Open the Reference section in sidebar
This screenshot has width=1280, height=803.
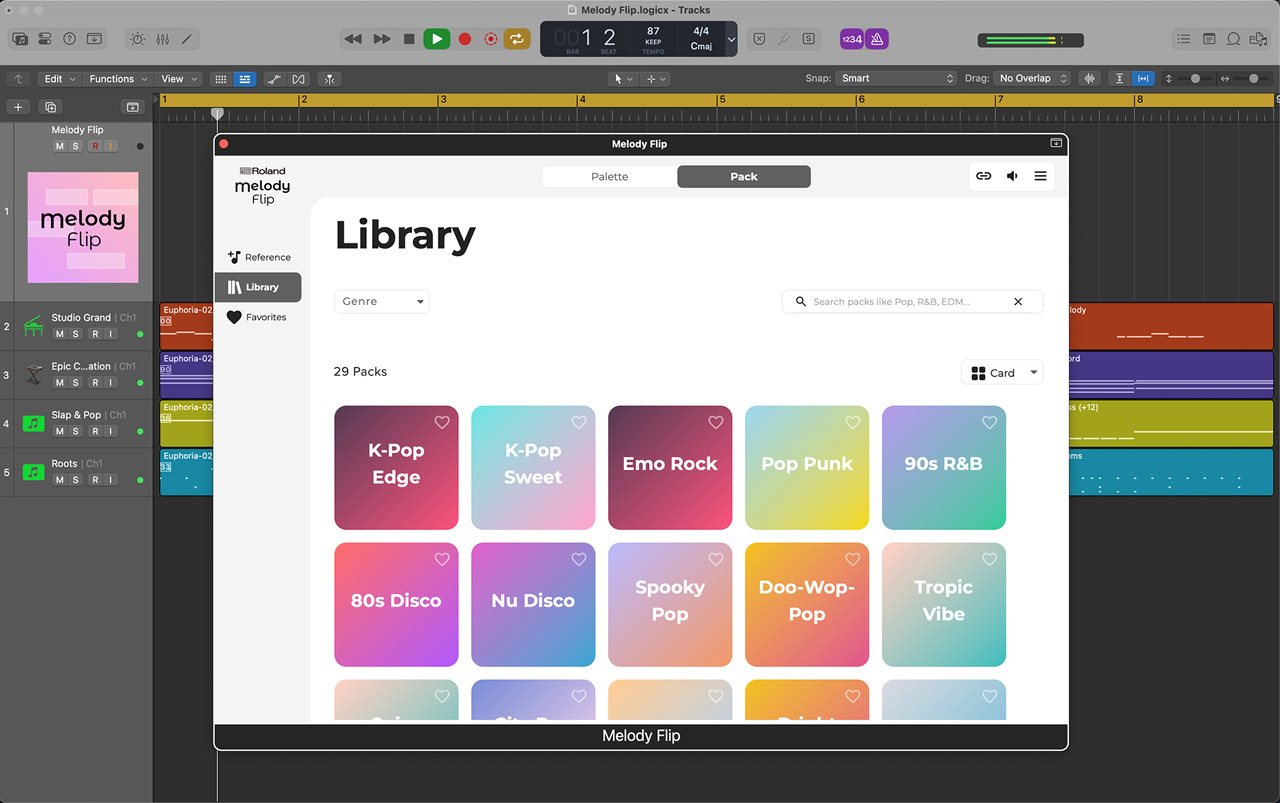pyautogui.click(x=258, y=257)
